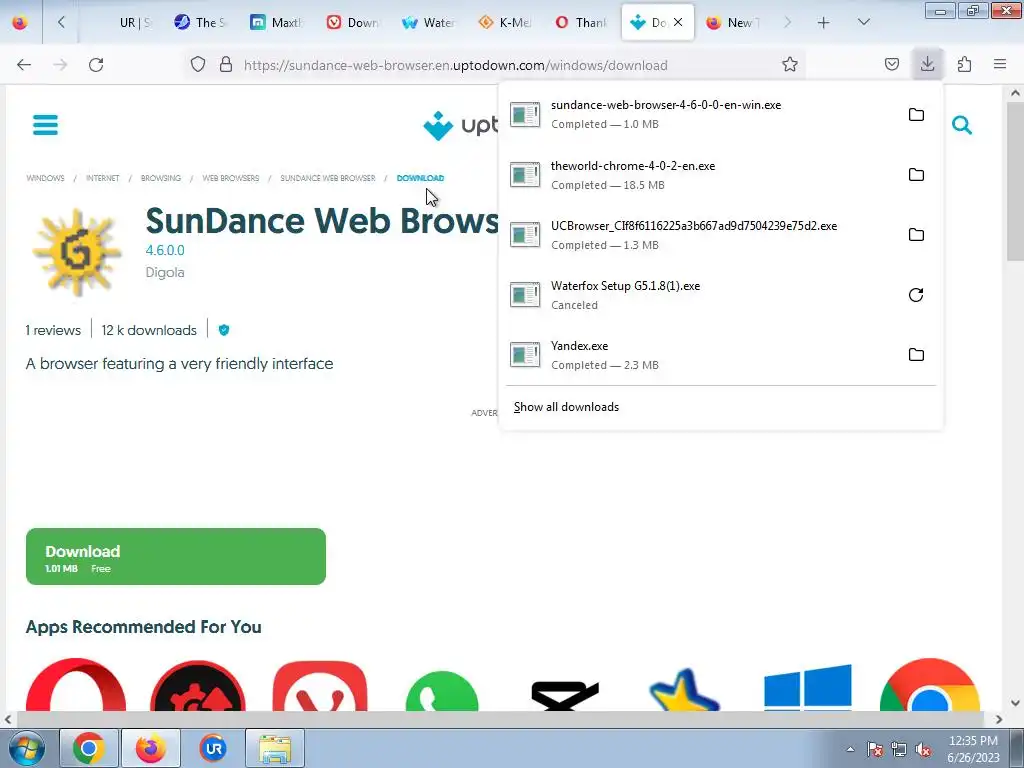The height and width of the screenshot is (768, 1024).
Task: Bookmark this page with the star
Action: coord(790,65)
